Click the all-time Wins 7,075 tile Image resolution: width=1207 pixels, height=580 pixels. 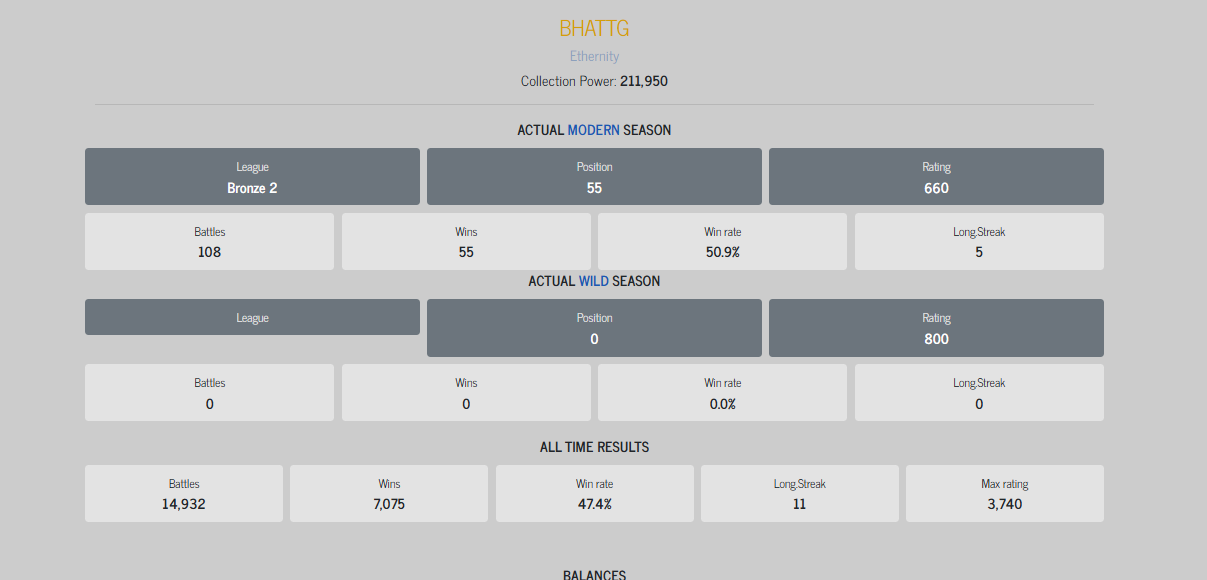tap(389, 493)
